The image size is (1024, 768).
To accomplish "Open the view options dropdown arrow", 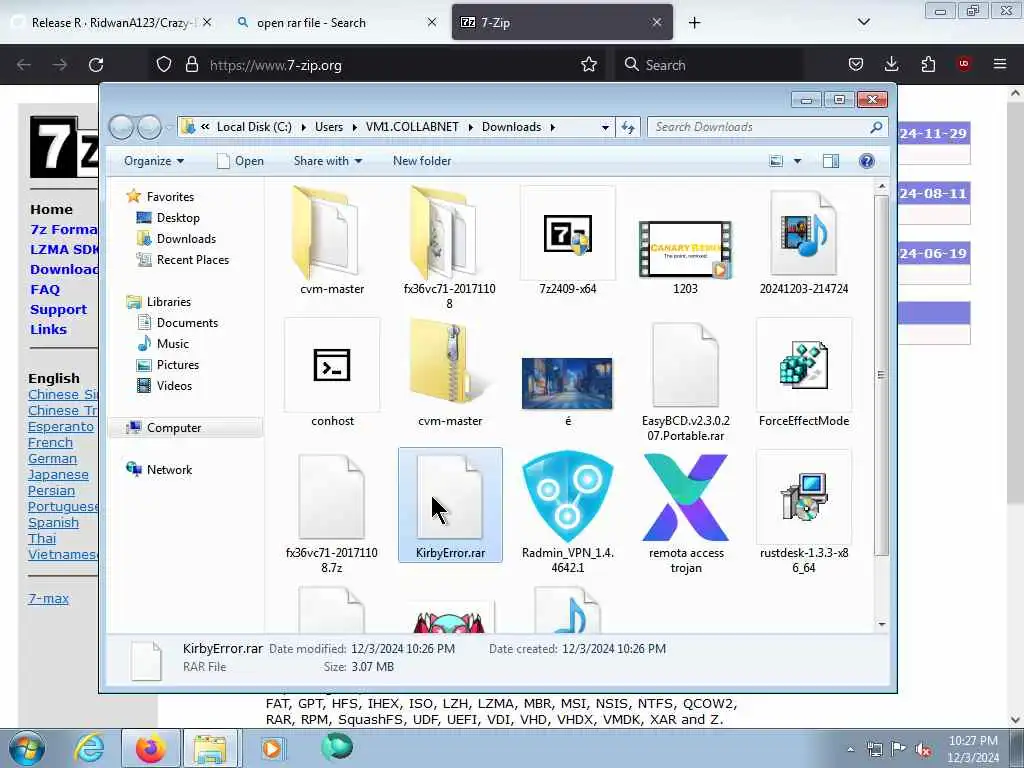I will point(797,161).
